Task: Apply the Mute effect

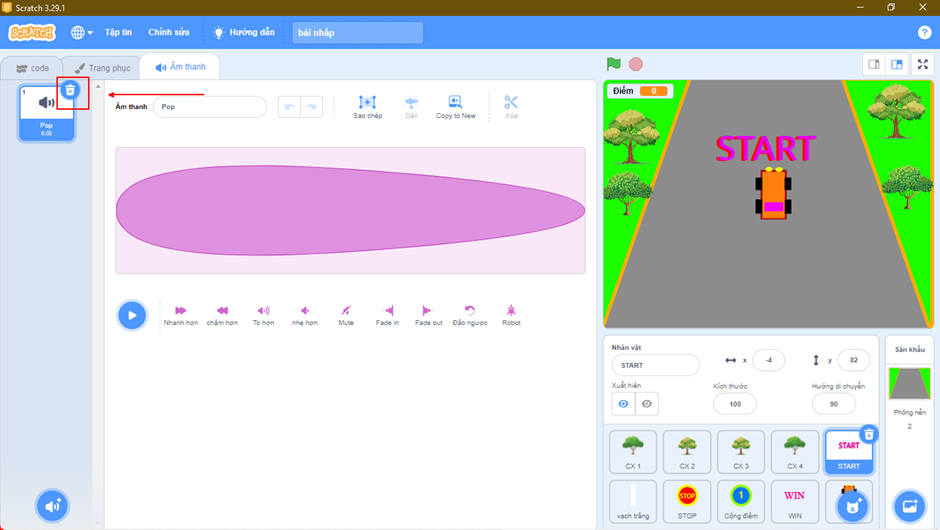Action: (346, 315)
